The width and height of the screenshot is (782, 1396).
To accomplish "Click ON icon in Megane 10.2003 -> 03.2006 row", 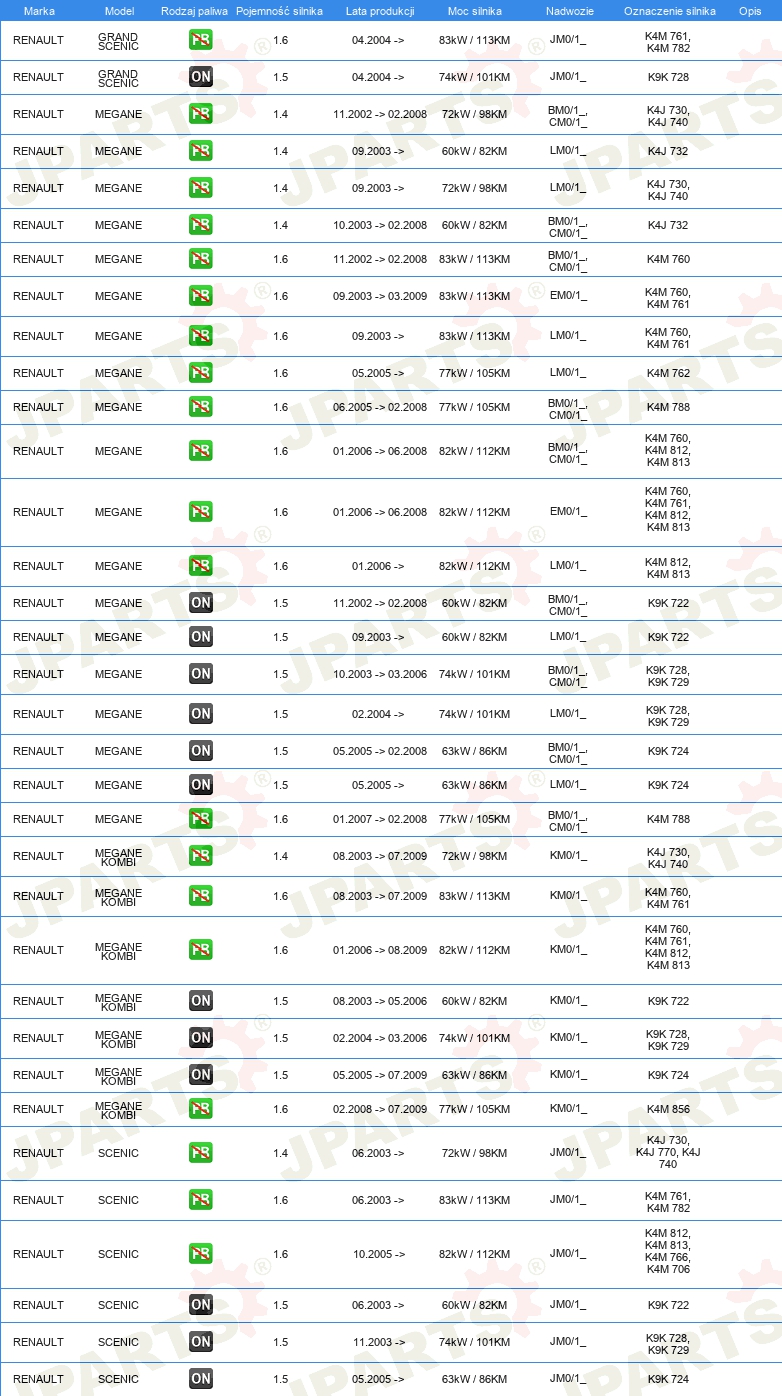I will 201,674.
